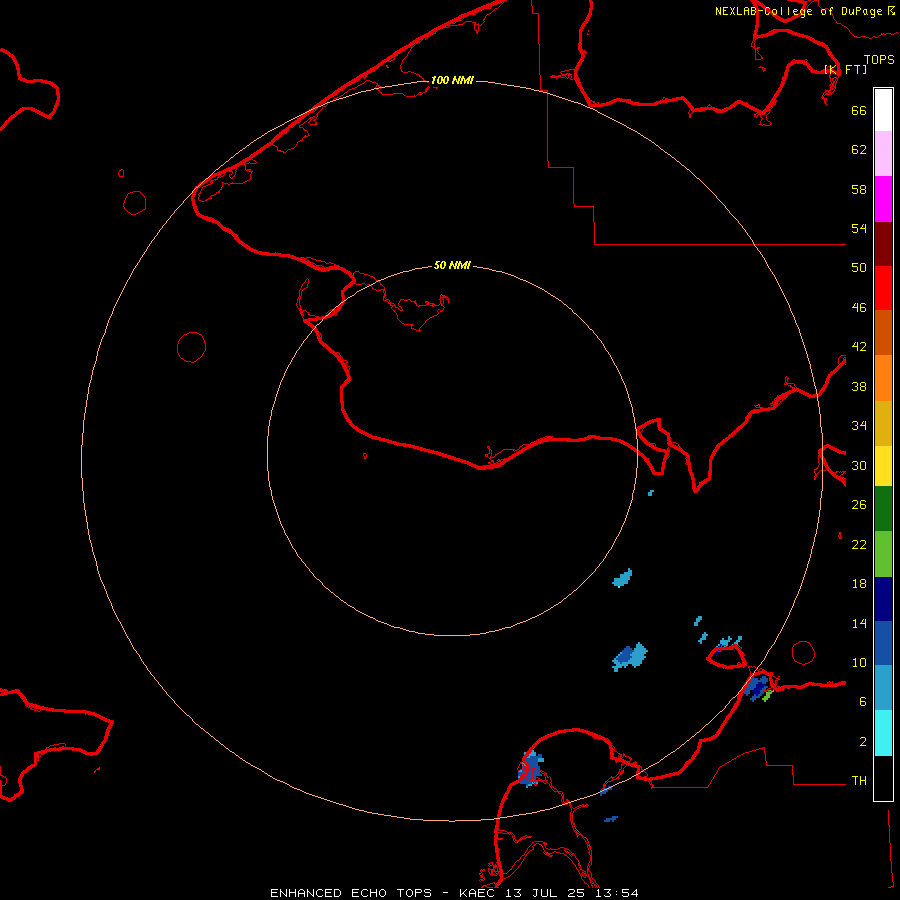Click the bright orange legend swatch
Screen dimensions: 900x900
883,378
